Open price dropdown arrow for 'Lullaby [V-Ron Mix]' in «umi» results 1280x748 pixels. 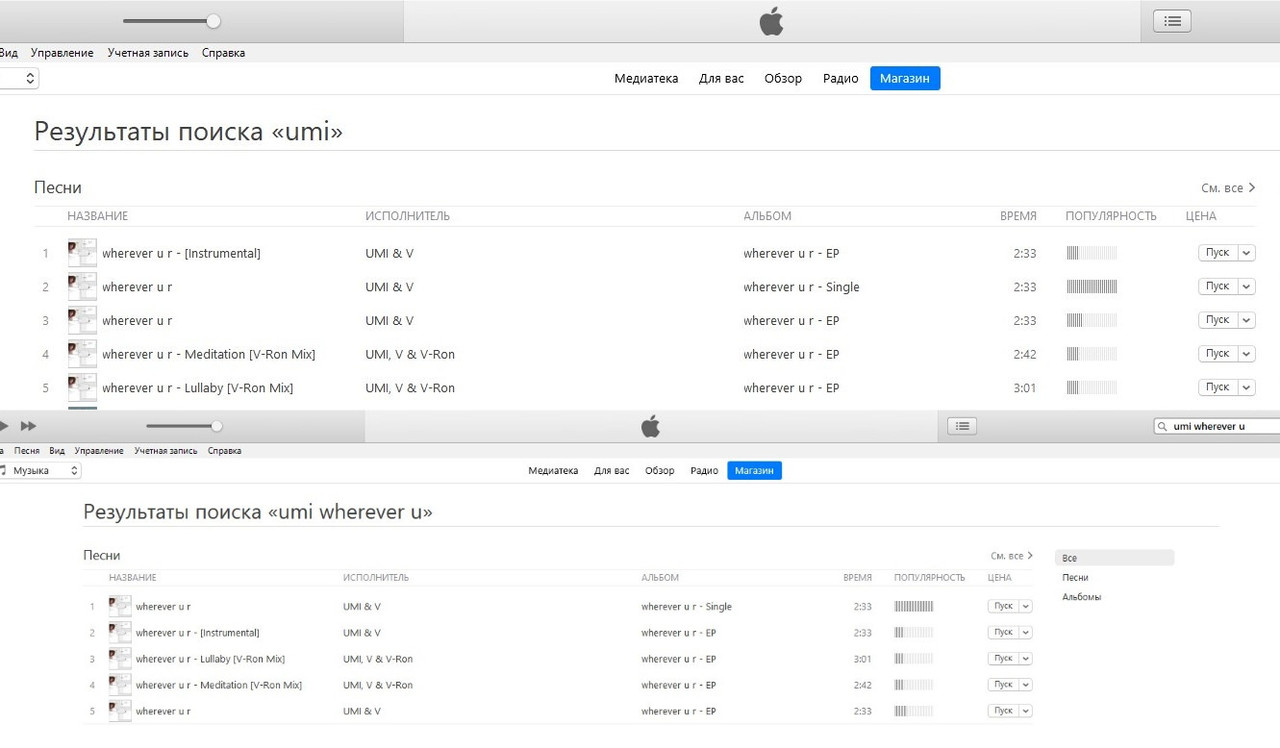tap(1246, 387)
